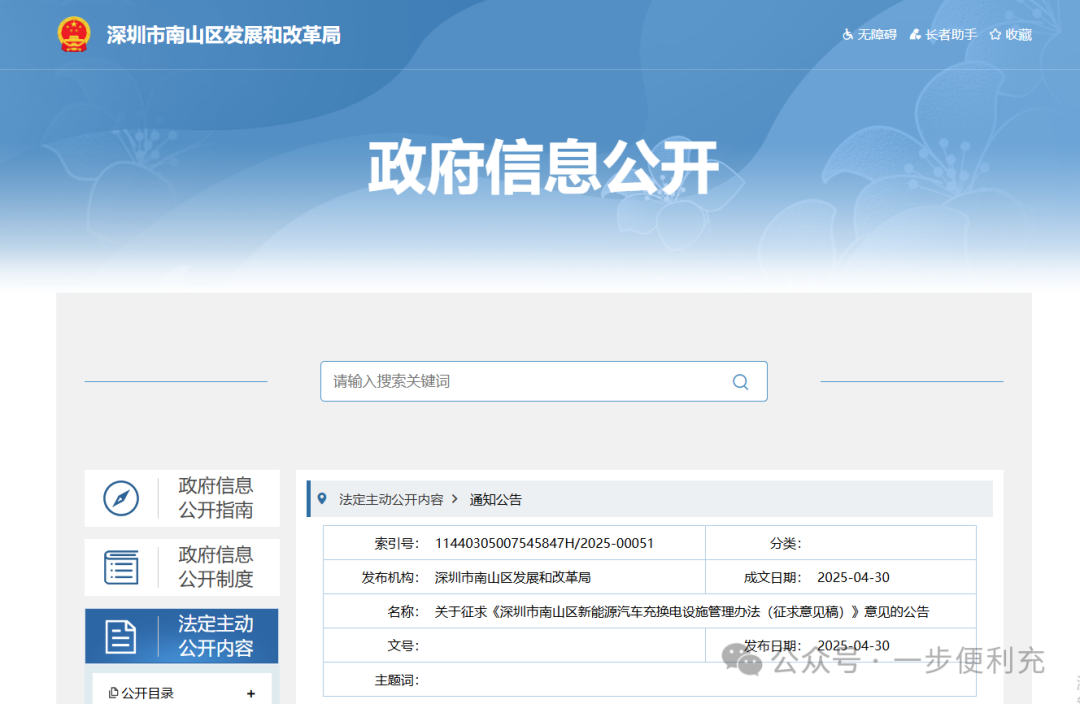Click the small page icon beside 公开目录
Viewport: 1080px width, 704px height.
click(x=113, y=691)
